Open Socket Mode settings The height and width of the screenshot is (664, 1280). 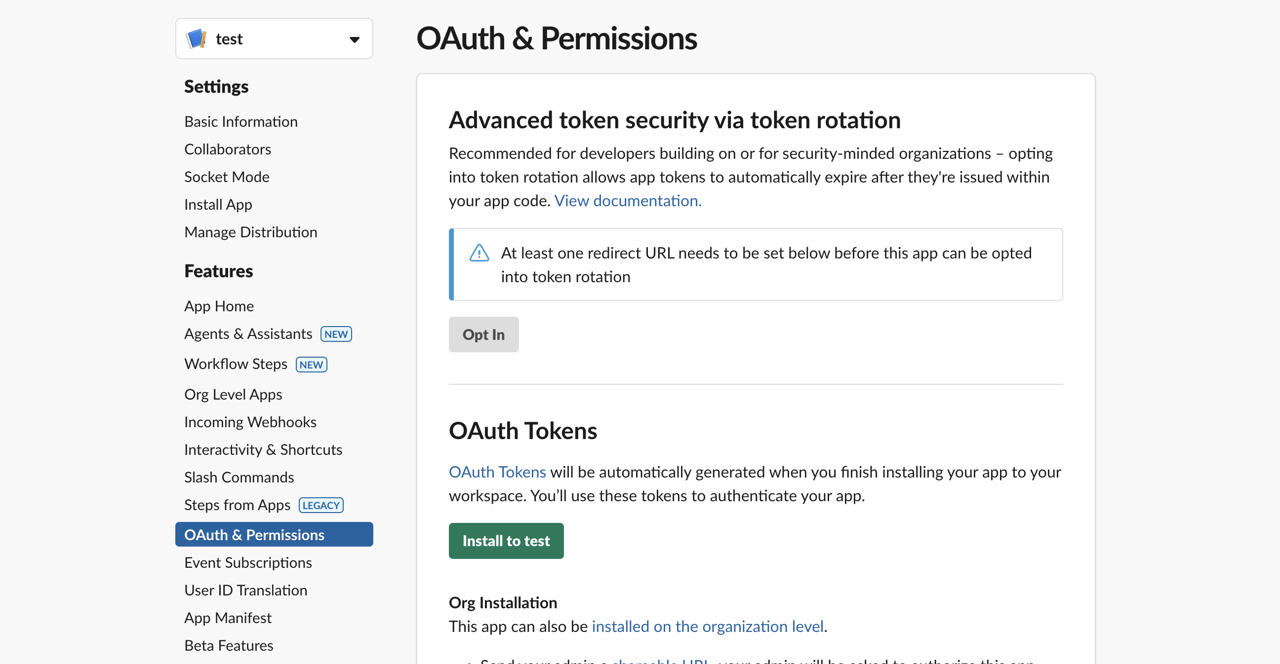click(227, 176)
